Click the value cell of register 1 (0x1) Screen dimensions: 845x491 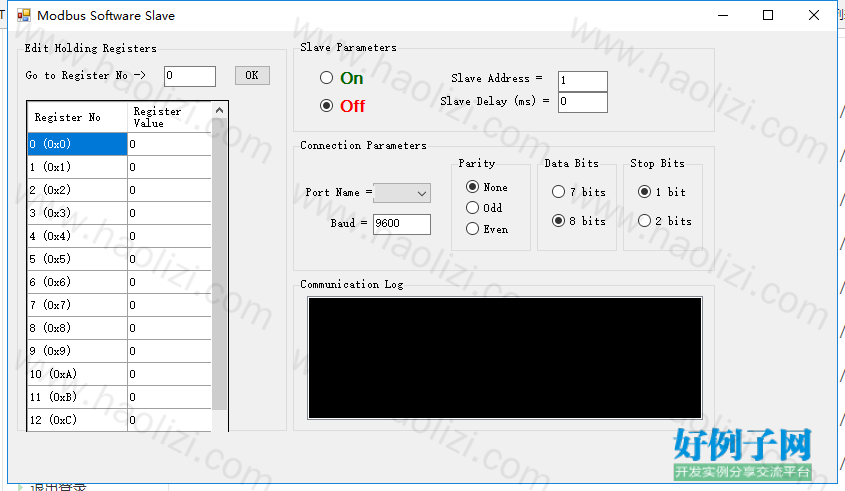(169, 167)
